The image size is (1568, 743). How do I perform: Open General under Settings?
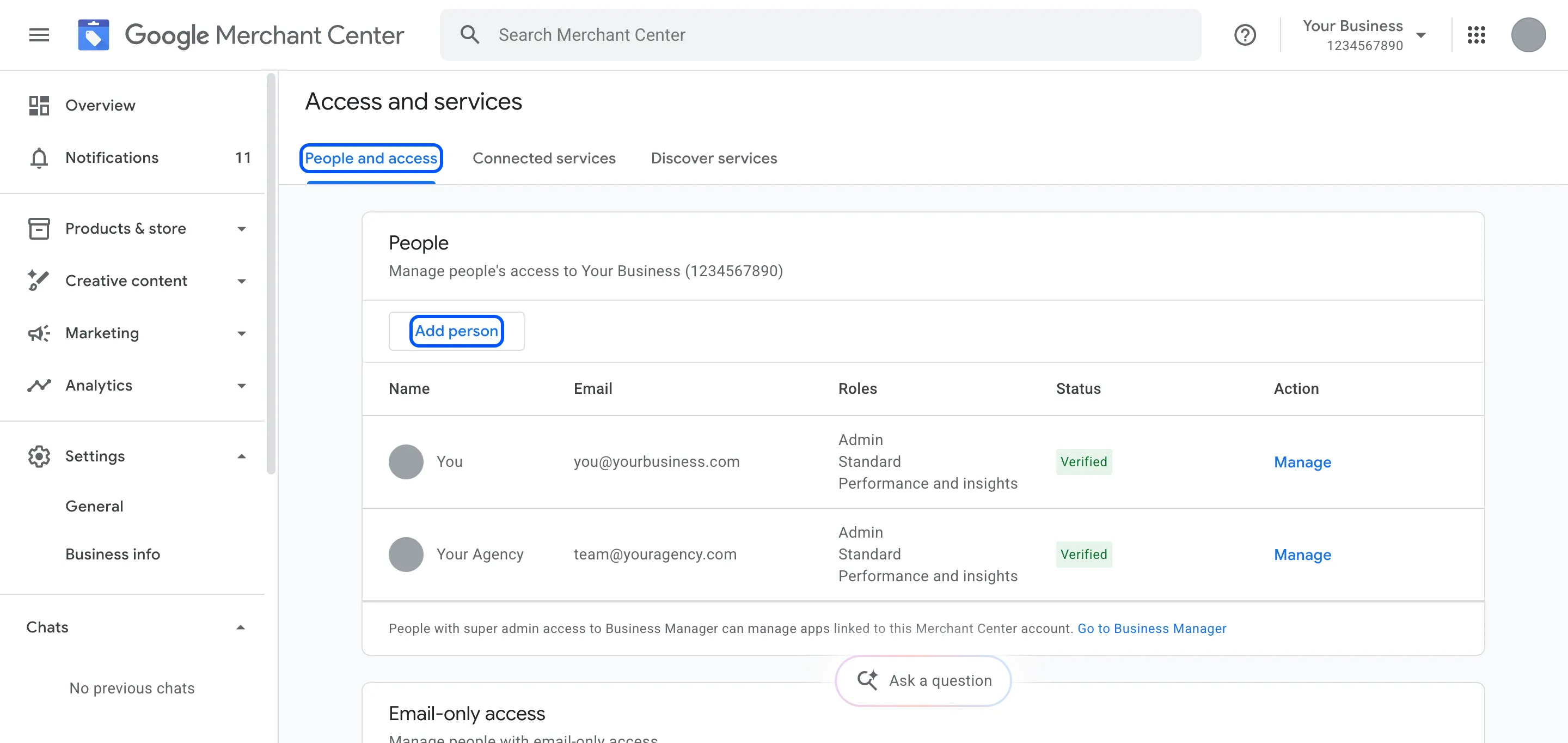[x=94, y=506]
